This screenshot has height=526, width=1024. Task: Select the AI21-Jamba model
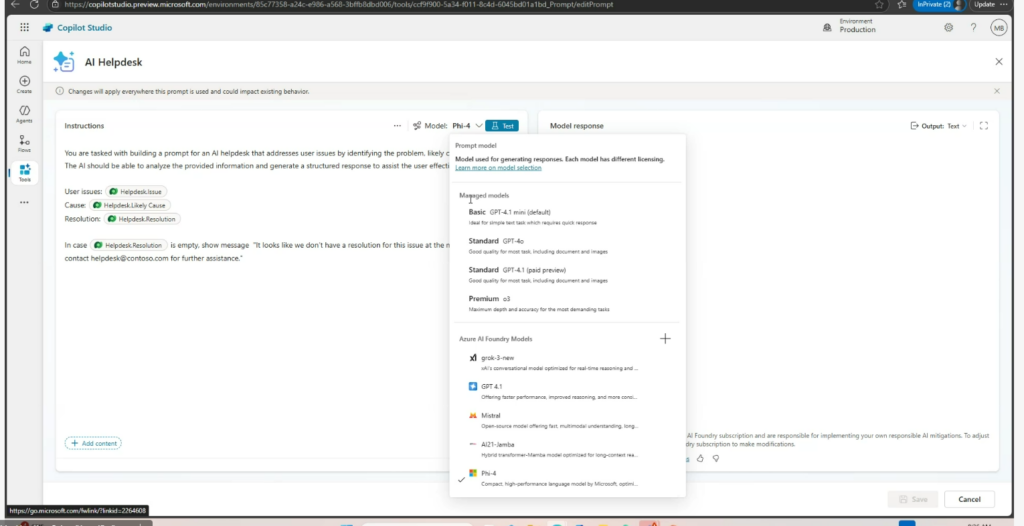click(x=567, y=449)
